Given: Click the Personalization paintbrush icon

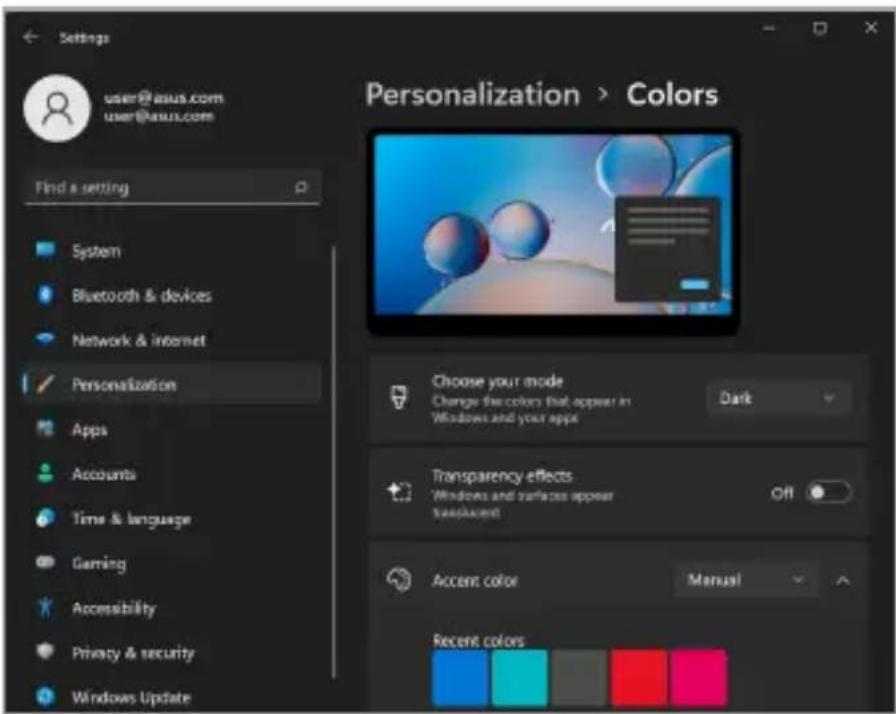Looking at the screenshot, I should [x=45, y=384].
